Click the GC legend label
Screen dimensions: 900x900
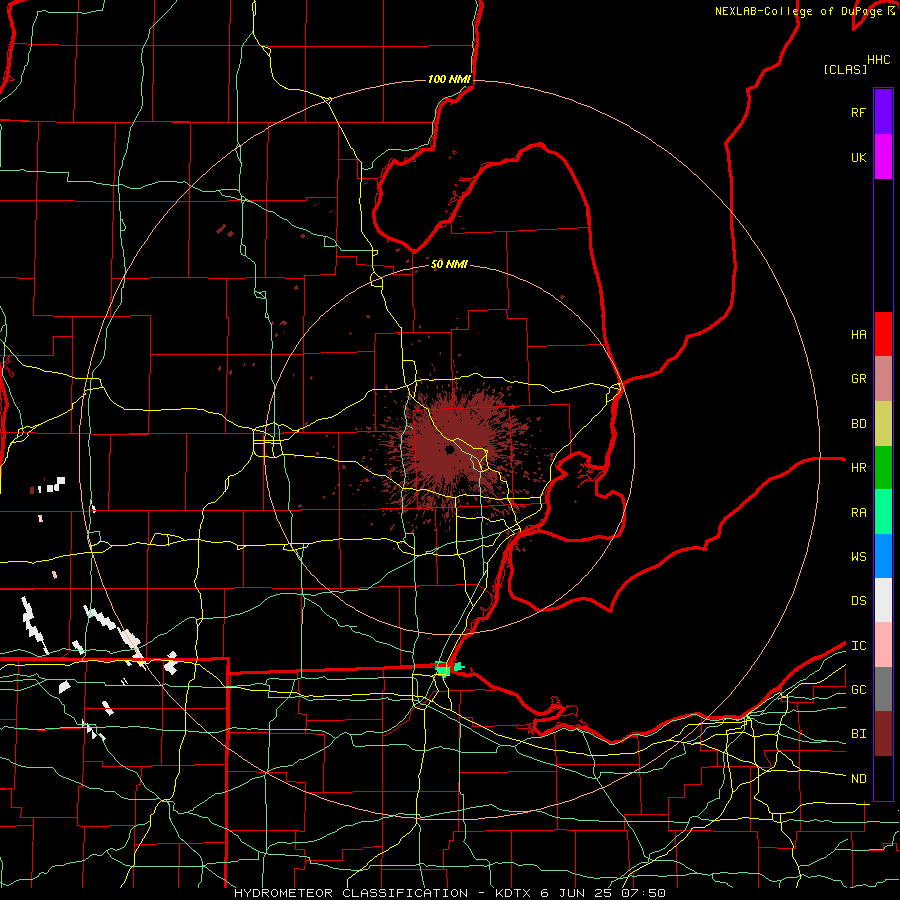[x=858, y=690]
